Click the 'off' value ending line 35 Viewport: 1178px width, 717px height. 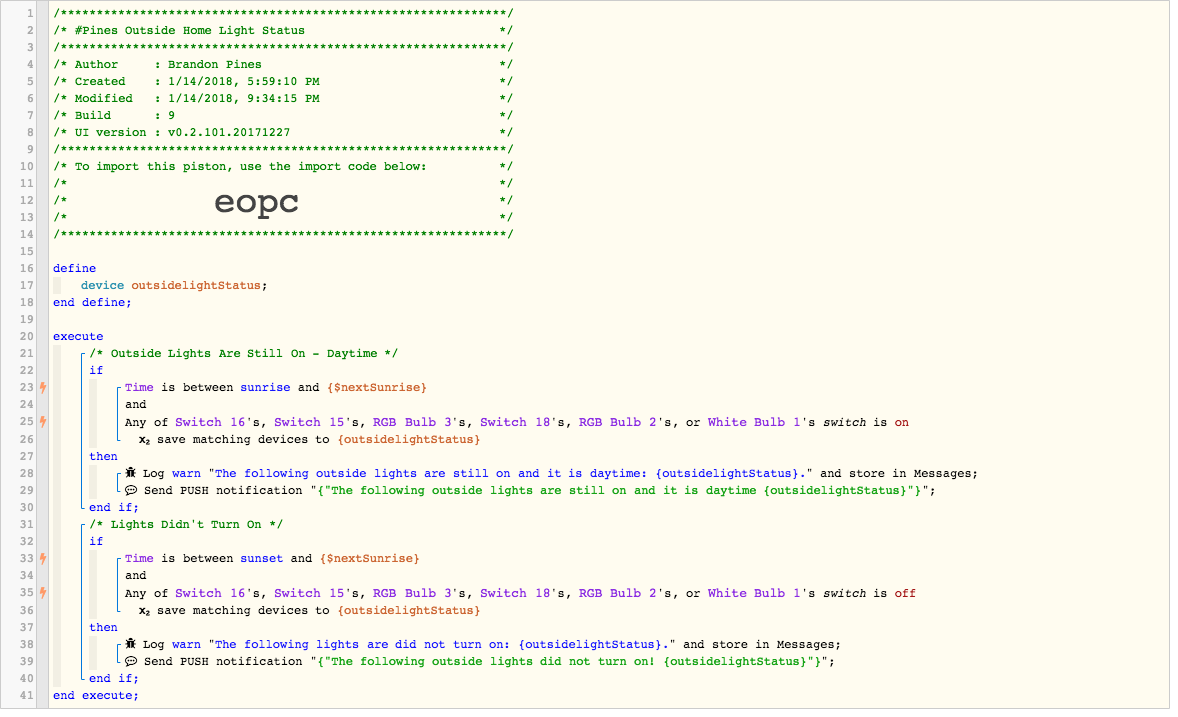(x=905, y=594)
